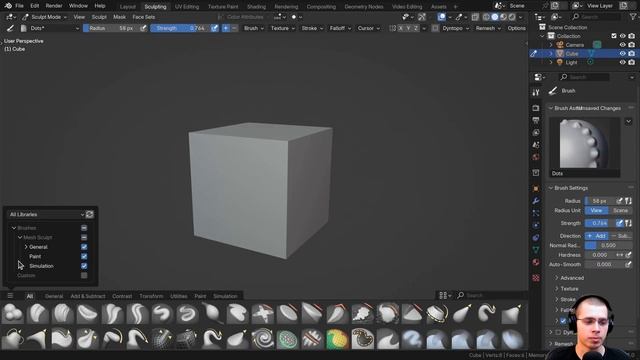Viewport: 640px width, 360px height.
Task: Toggle strength pressure sensitivity in header
Action: coord(214,28)
